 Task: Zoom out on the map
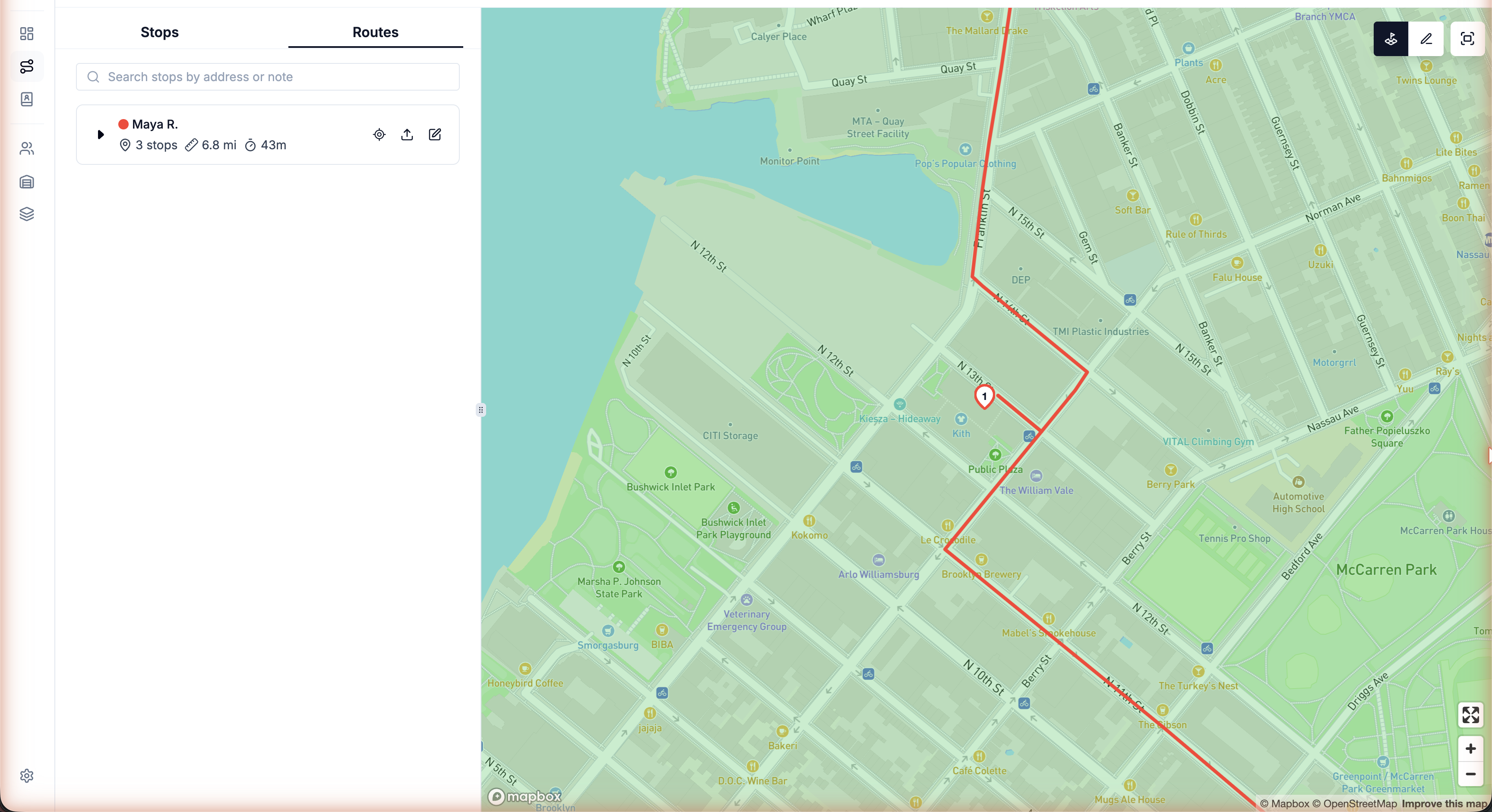coord(1470,774)
